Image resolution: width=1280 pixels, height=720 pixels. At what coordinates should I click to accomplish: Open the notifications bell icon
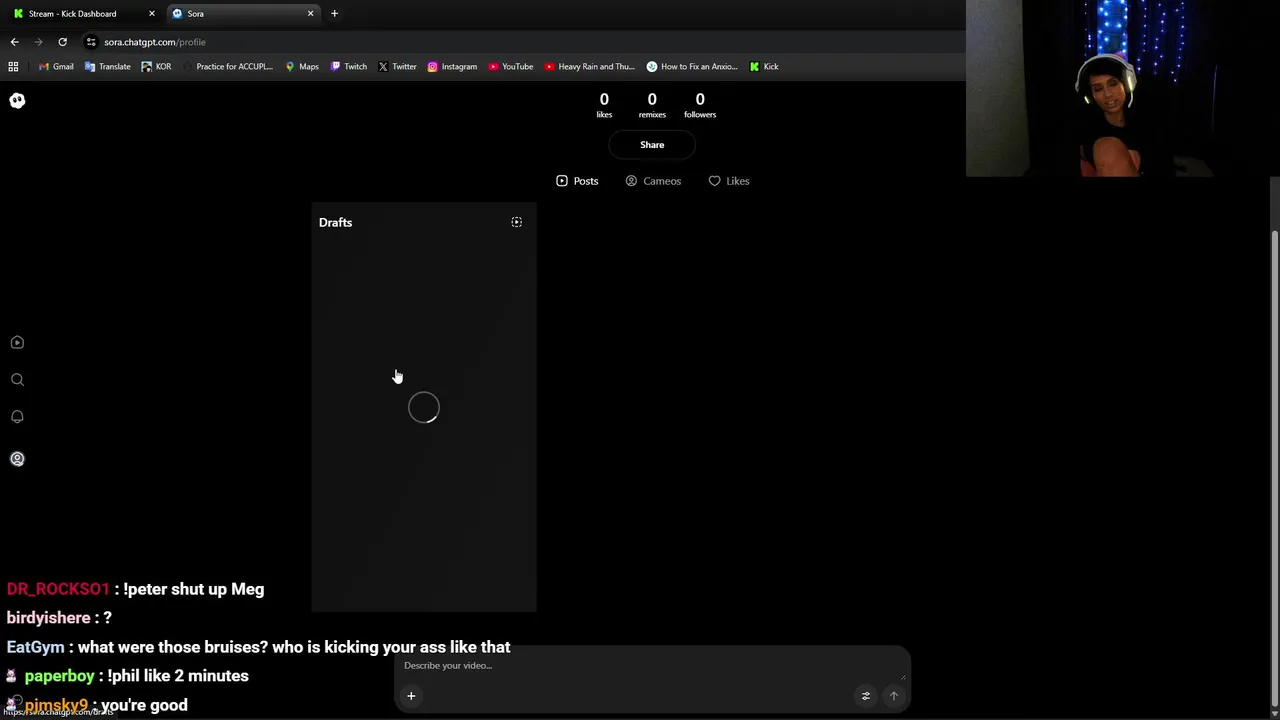[x=17, y=416]
